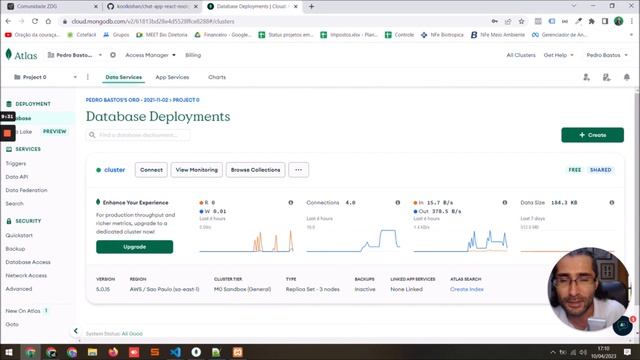The image size is (640, 360).
Task: Click the SHARED cluster tag
Action: [600, 170]
